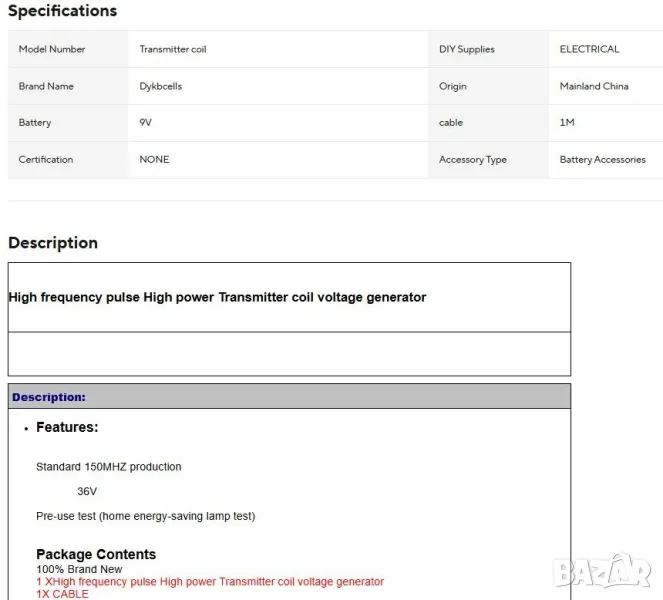
Task: Click the Transmitter coil value cell
Action: click(173, 49)
